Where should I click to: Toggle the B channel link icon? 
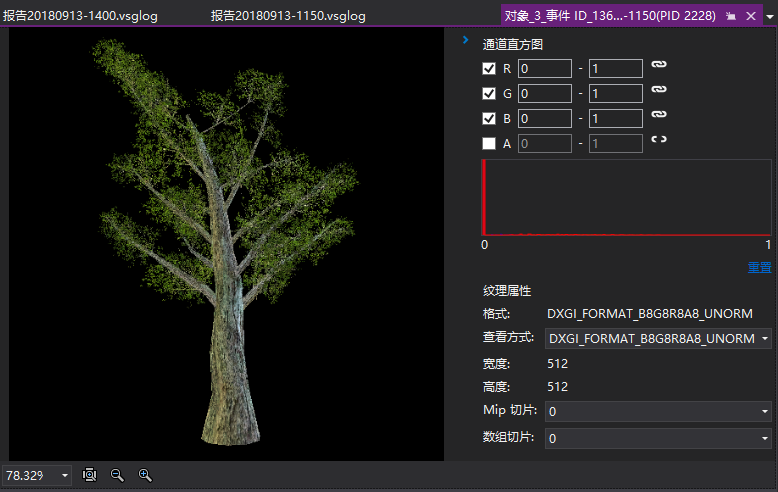pyautogui.click(x=658, y=114)
